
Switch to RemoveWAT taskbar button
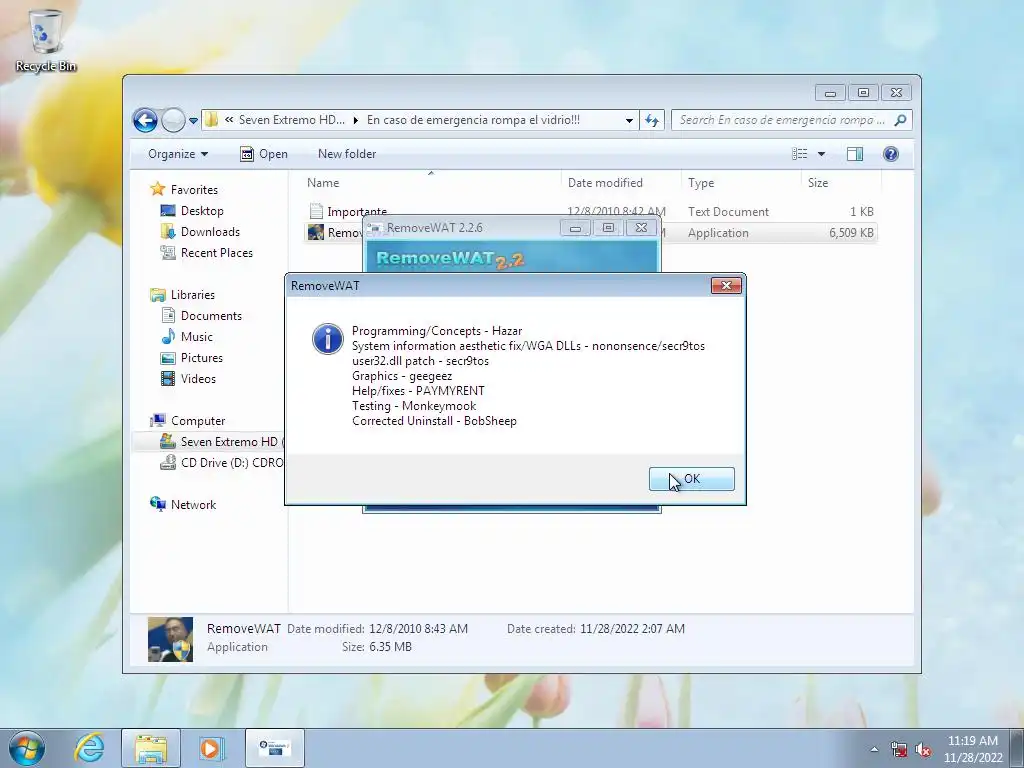click(274, 748)
